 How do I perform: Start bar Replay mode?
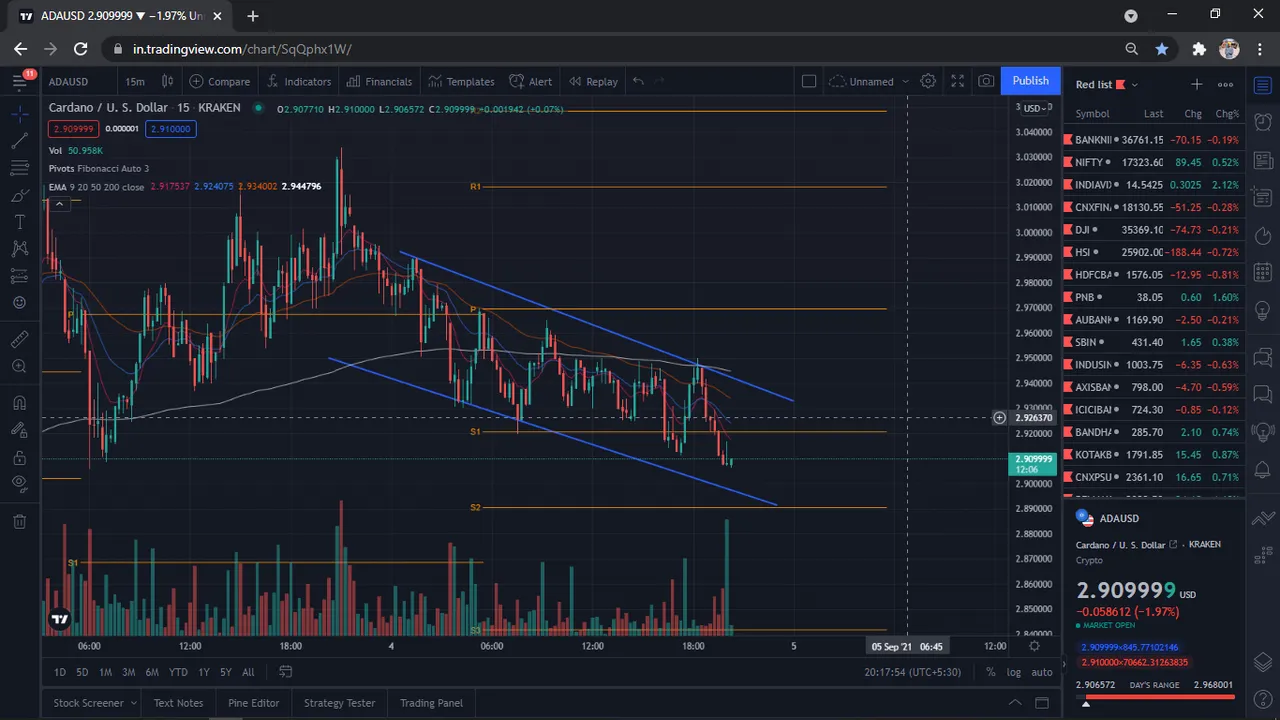593,81
